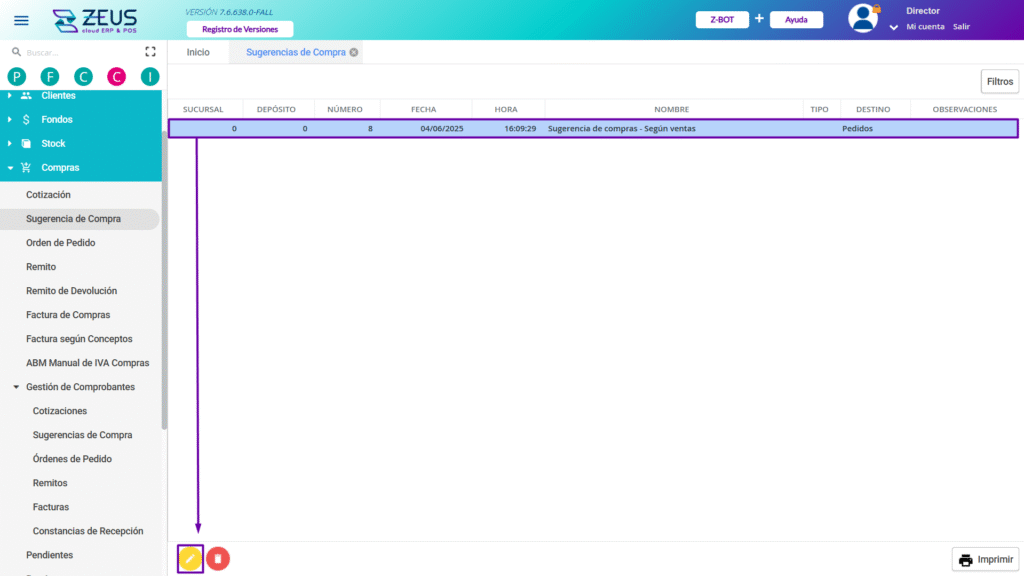Open Remito menu item
The height and width of the screenshot is (576, 1024).
[x=41, y=267]
